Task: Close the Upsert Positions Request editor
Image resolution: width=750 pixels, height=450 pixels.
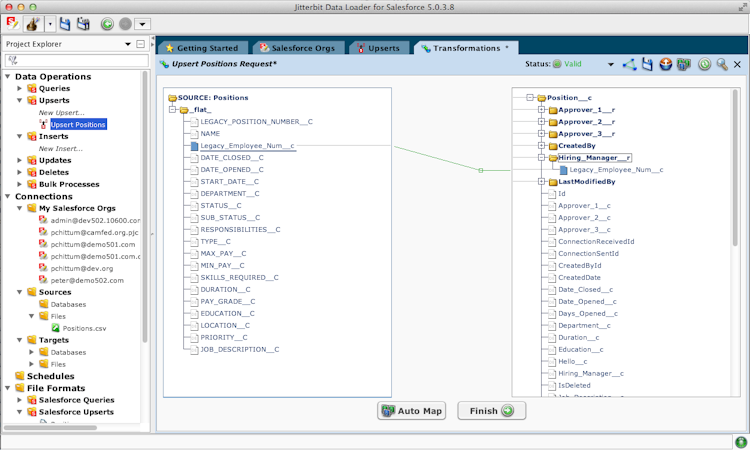Action: coord(737,64)
